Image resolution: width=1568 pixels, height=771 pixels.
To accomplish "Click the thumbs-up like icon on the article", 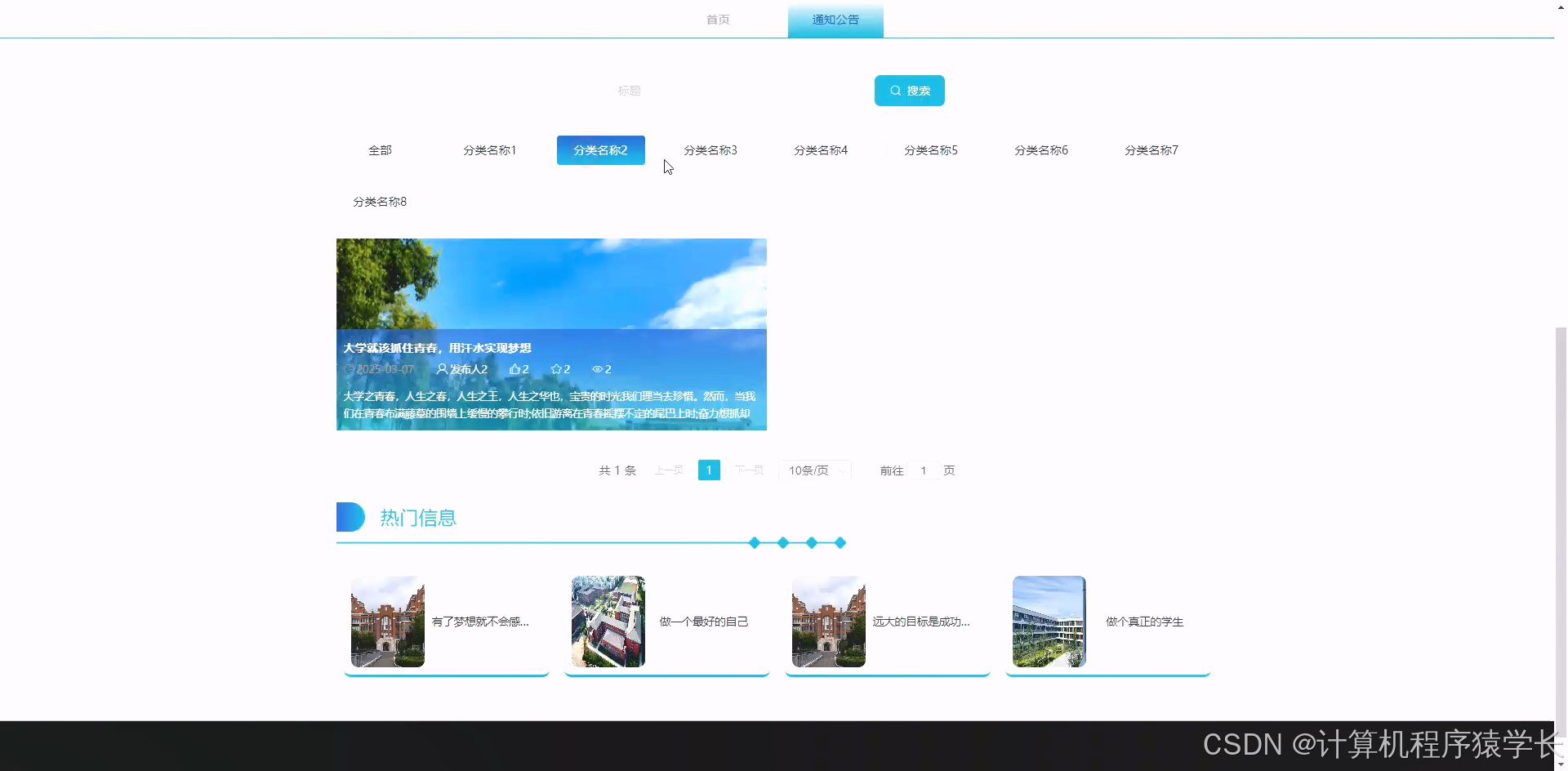I will [x=514, y=368].
